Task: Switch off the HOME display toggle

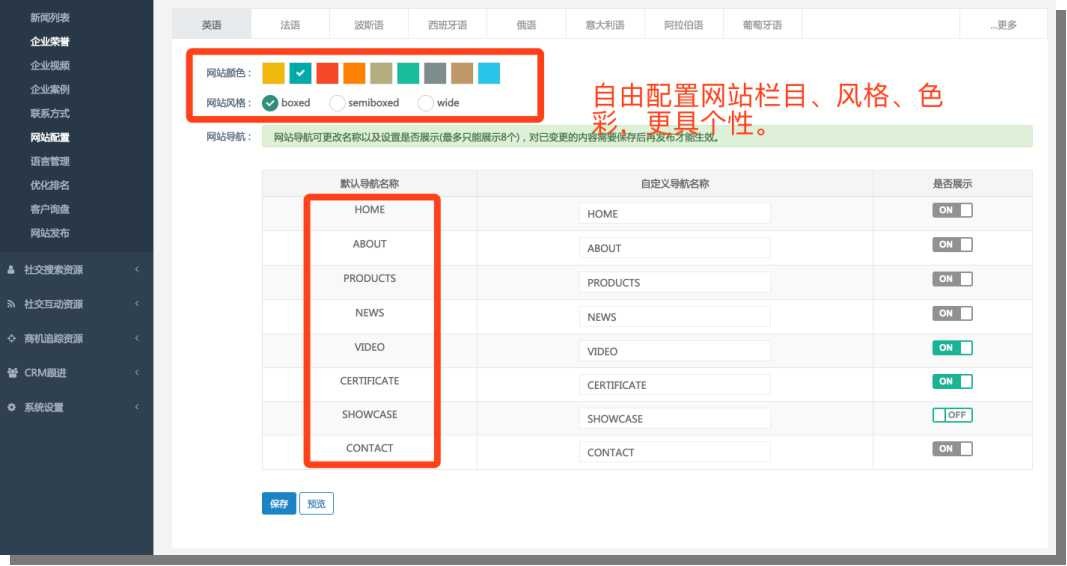Action: click(952, 210)
